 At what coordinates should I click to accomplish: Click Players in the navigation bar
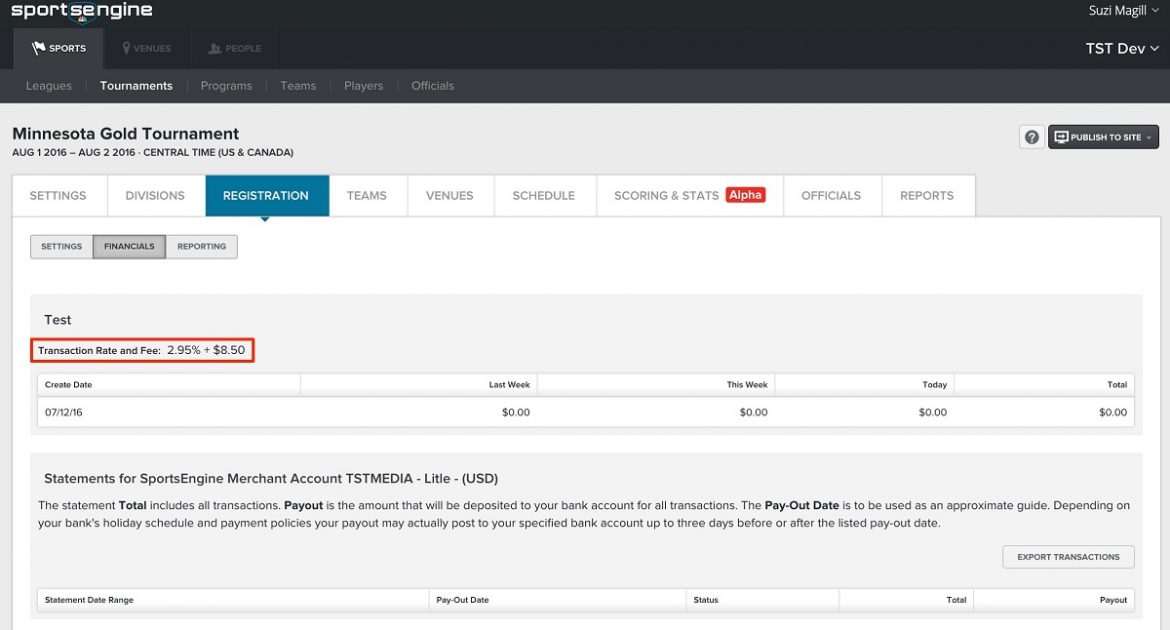[x=363, y=85]
